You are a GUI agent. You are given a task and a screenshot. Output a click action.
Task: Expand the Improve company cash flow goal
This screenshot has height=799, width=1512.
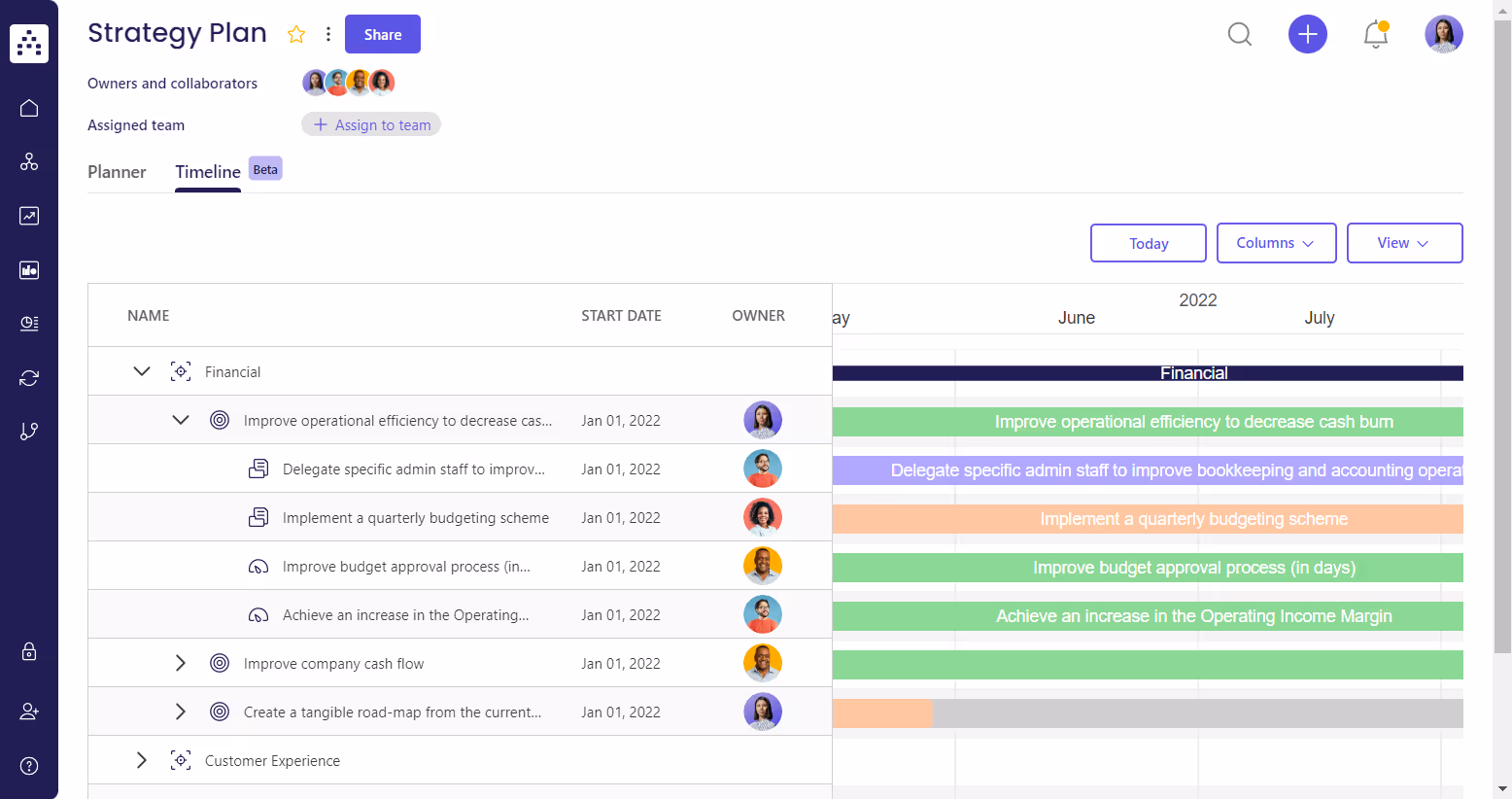[181, 662]
